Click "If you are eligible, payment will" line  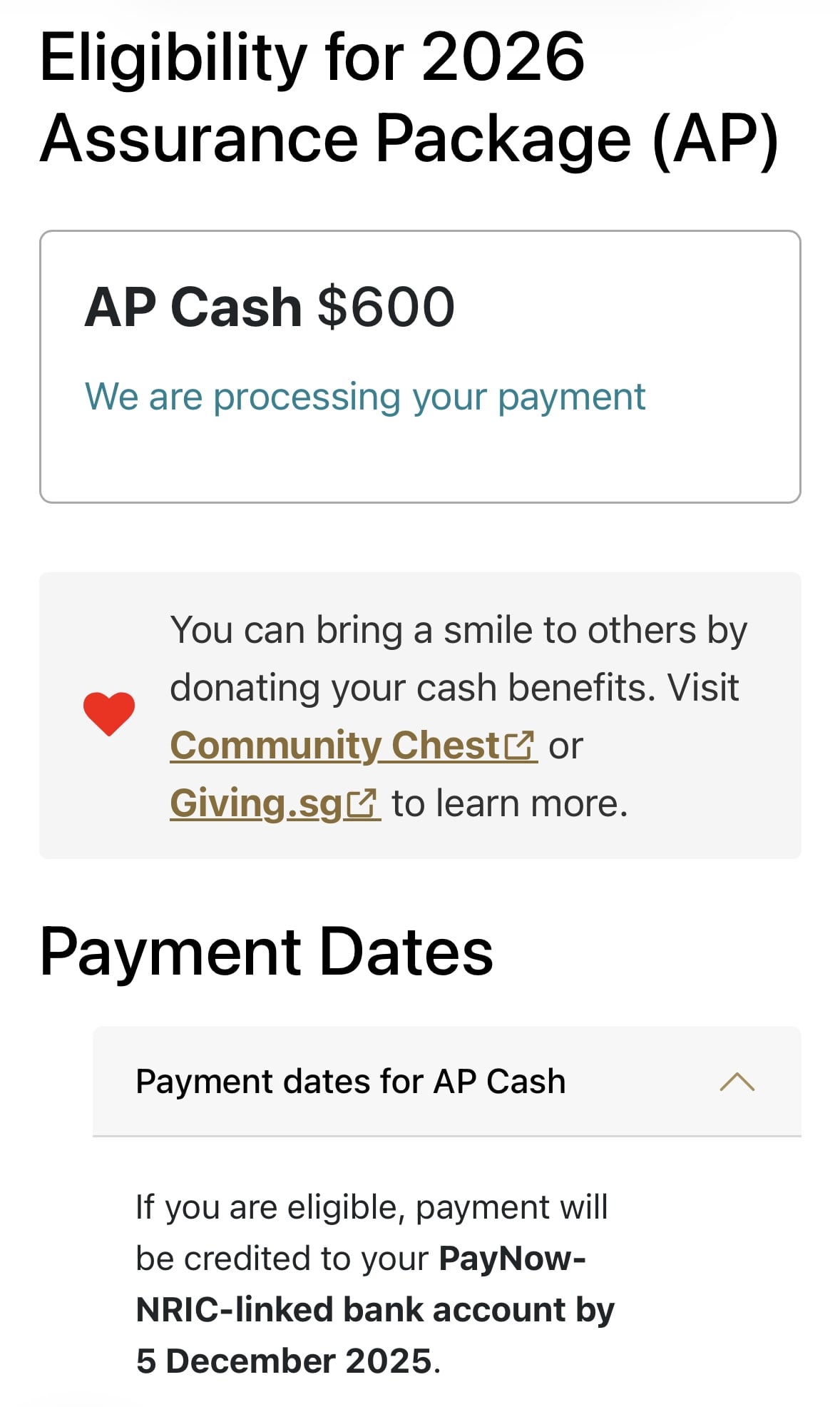coord(372,1207)
